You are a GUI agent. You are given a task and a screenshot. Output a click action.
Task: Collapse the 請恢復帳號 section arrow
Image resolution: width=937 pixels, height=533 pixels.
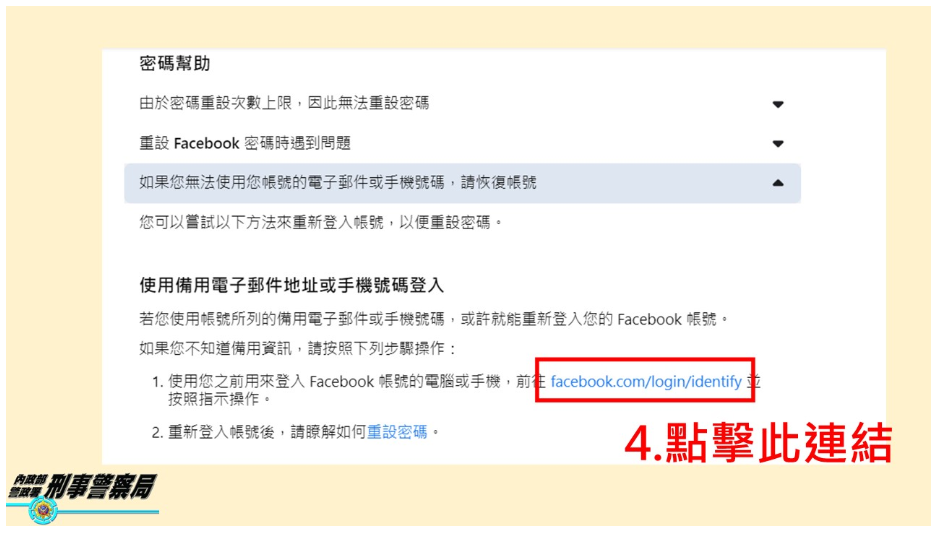(777, 183)
